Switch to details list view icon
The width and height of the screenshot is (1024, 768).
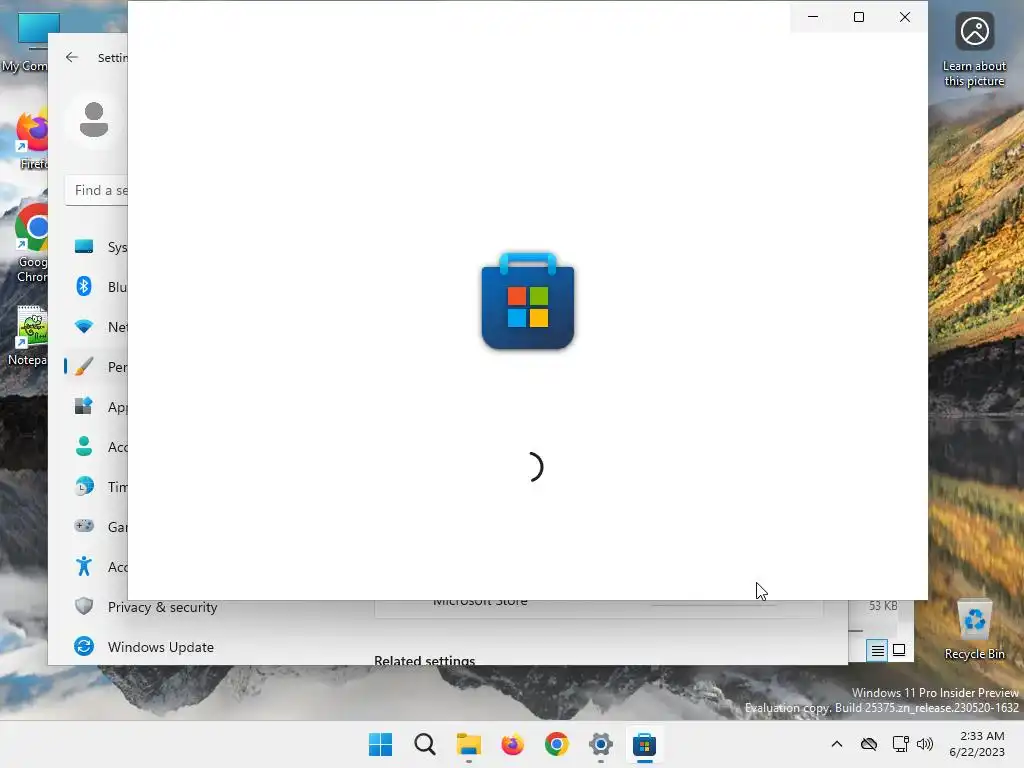pos(877,650)
